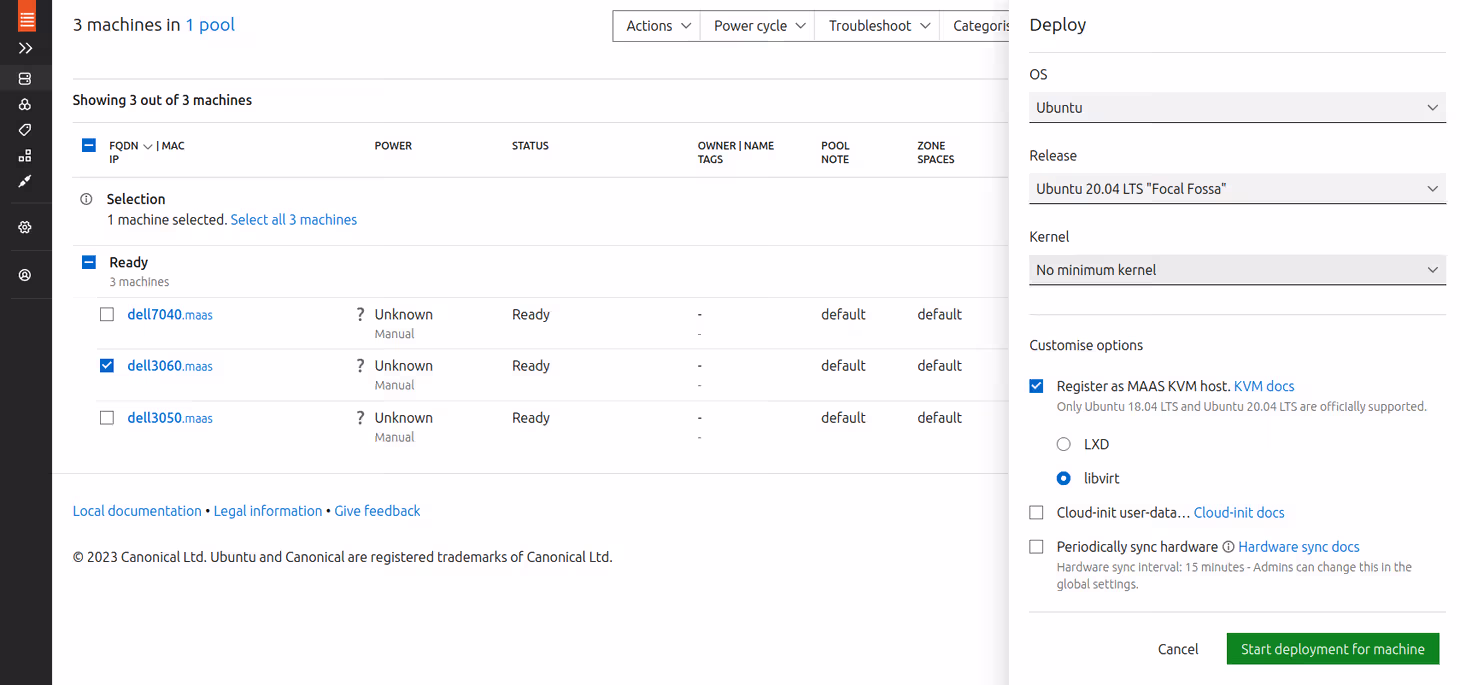The width and height of the screenshot is (1460, 685).
Task: Open the Release dropdown for Focal Fossa
Action: (x=1237, y=188)
